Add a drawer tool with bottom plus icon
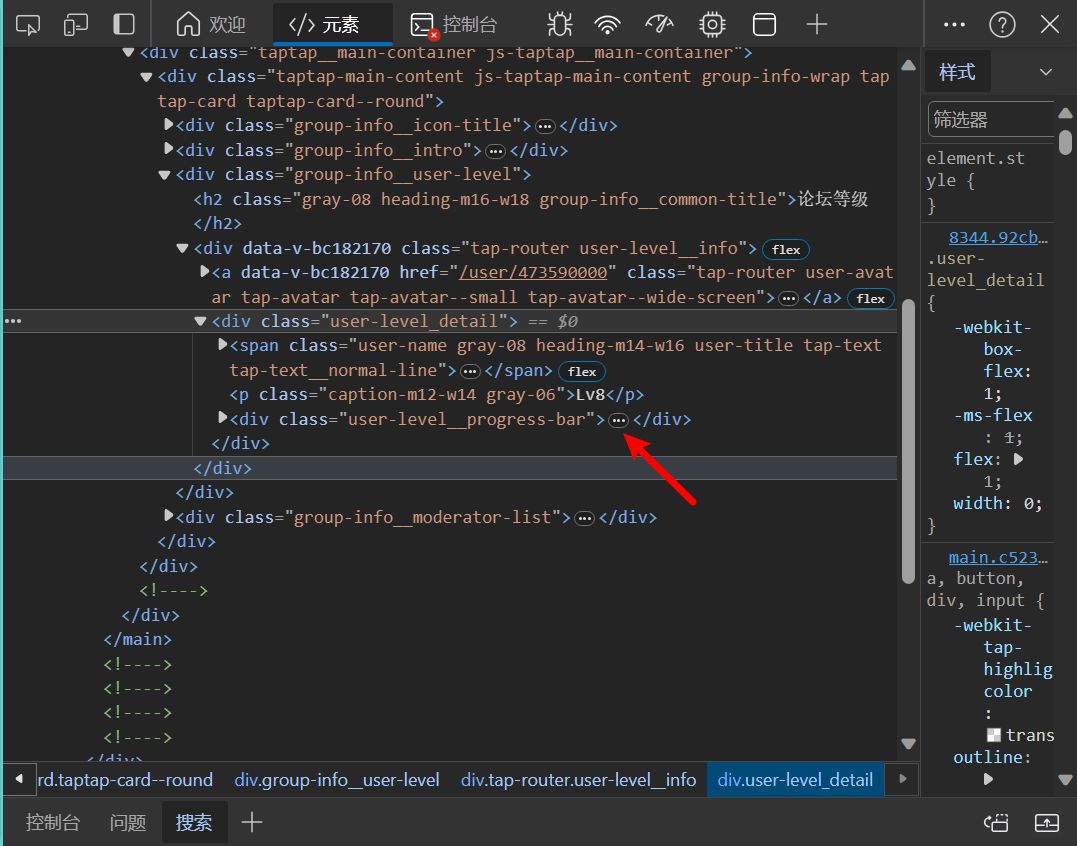Screen dimensions: 1077x846 pyautogui.click(x=252, y=822)
